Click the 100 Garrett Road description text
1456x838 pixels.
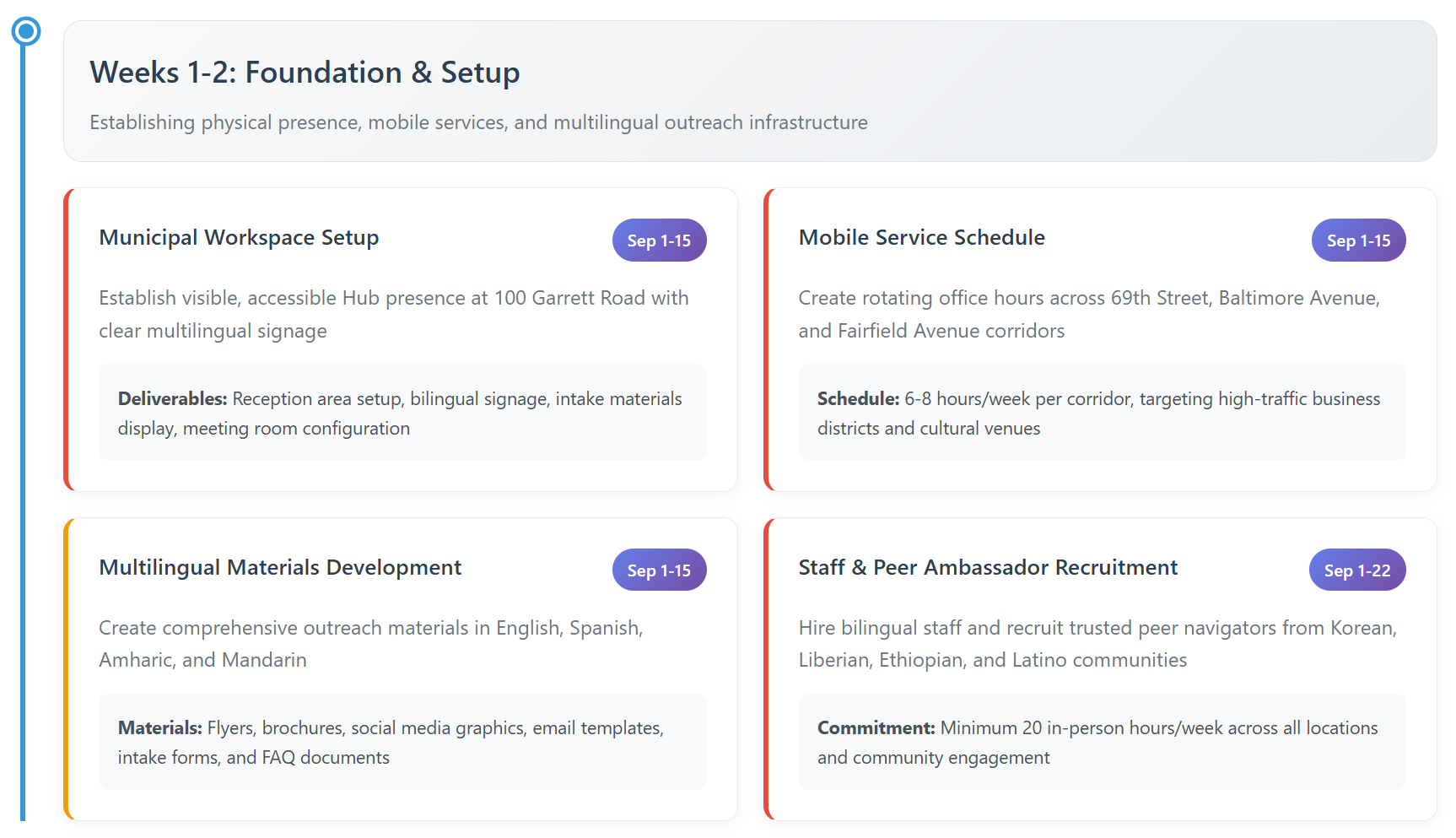point(393,314)
